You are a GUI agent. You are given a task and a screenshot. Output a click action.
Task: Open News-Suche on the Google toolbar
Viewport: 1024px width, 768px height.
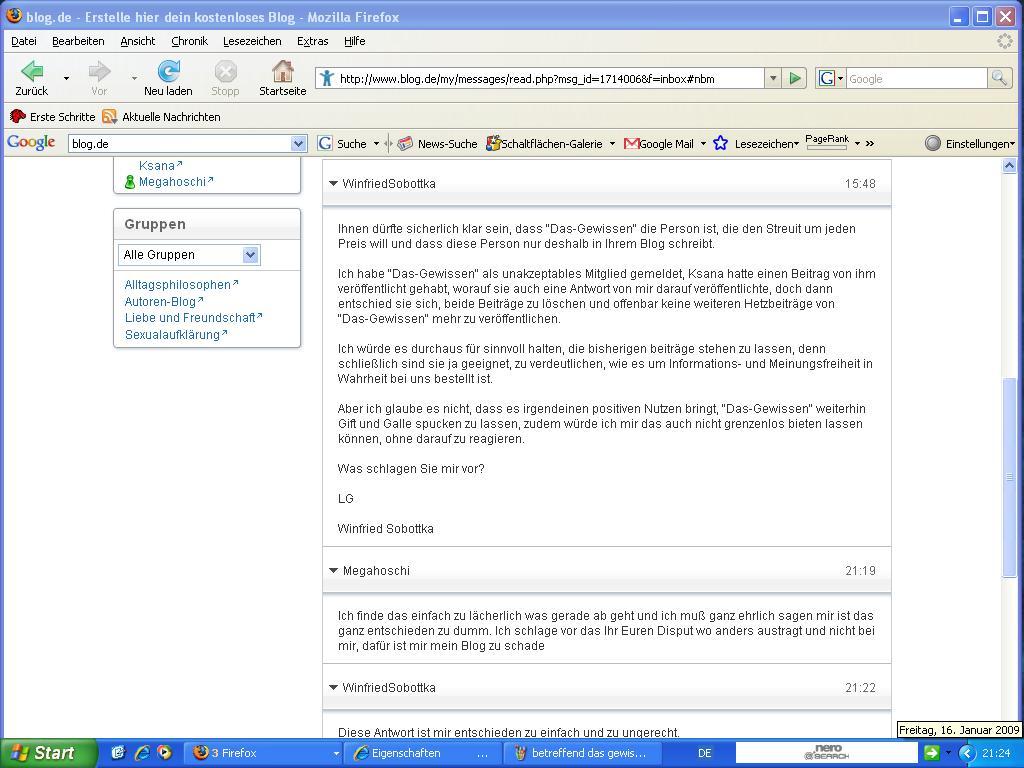tap(438, 144)
